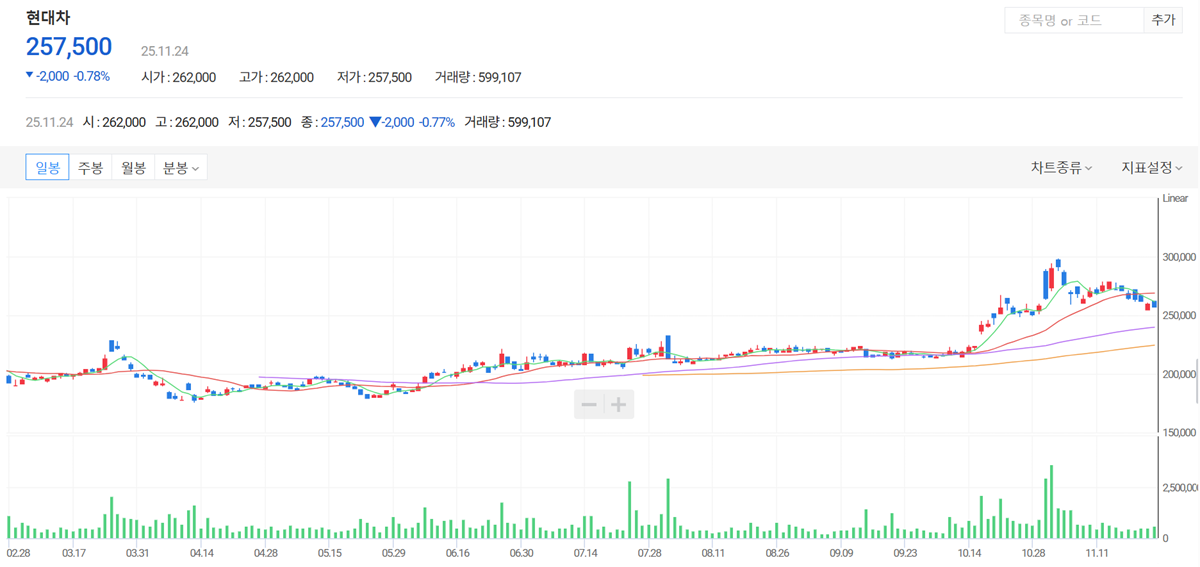1200x567 pixels.
Task: Click the 25.11.24 date beside current price
Action: coord(165,50)
